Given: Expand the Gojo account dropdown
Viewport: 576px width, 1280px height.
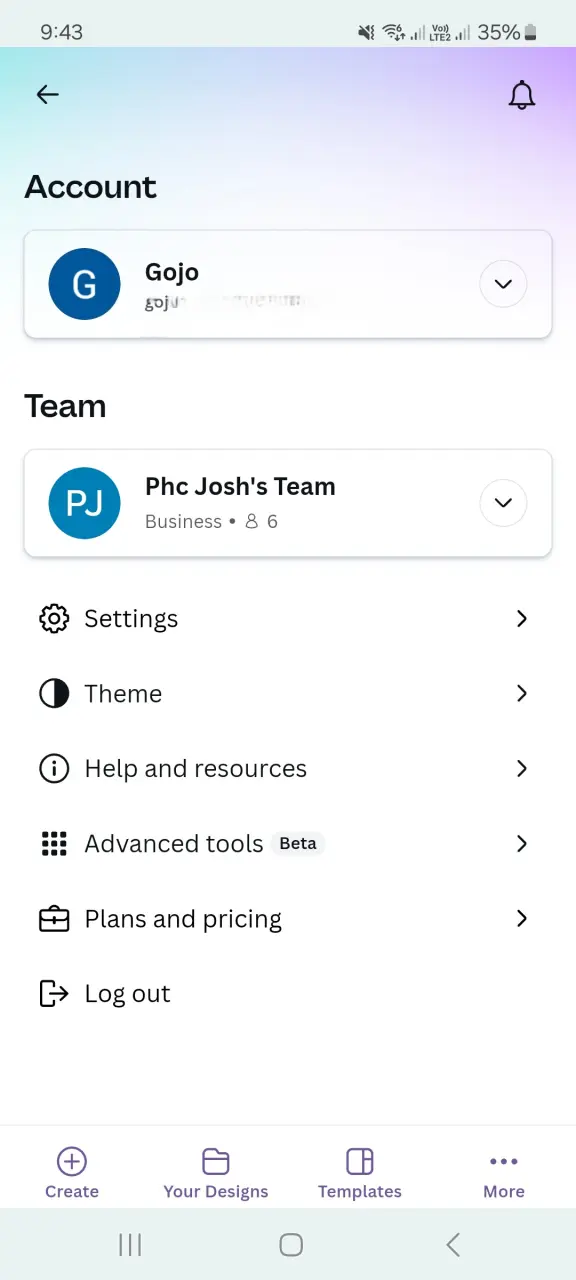Looking at the screenshot, I should tap(503, 284).
